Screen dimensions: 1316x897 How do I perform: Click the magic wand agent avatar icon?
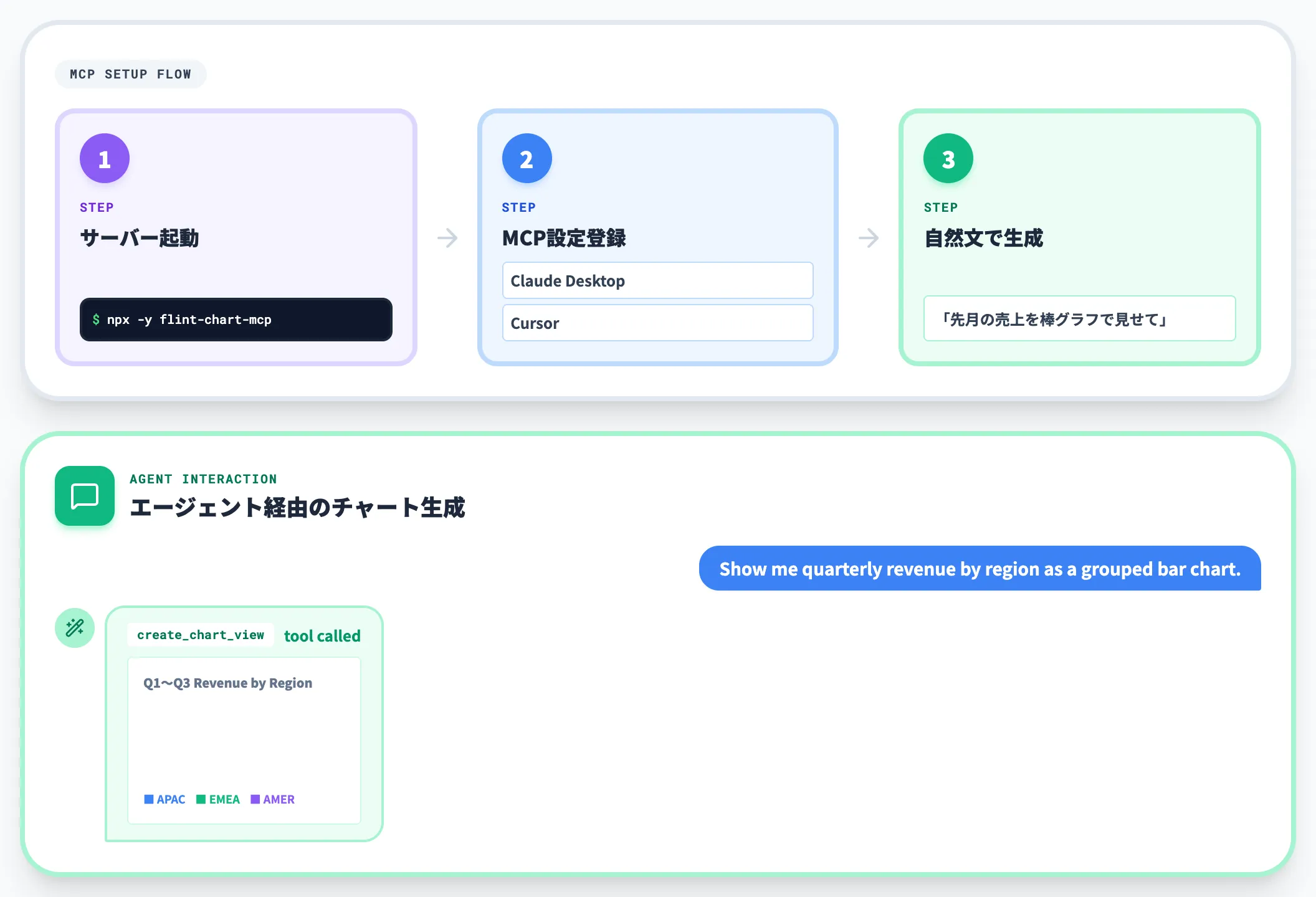pos(75,627)
